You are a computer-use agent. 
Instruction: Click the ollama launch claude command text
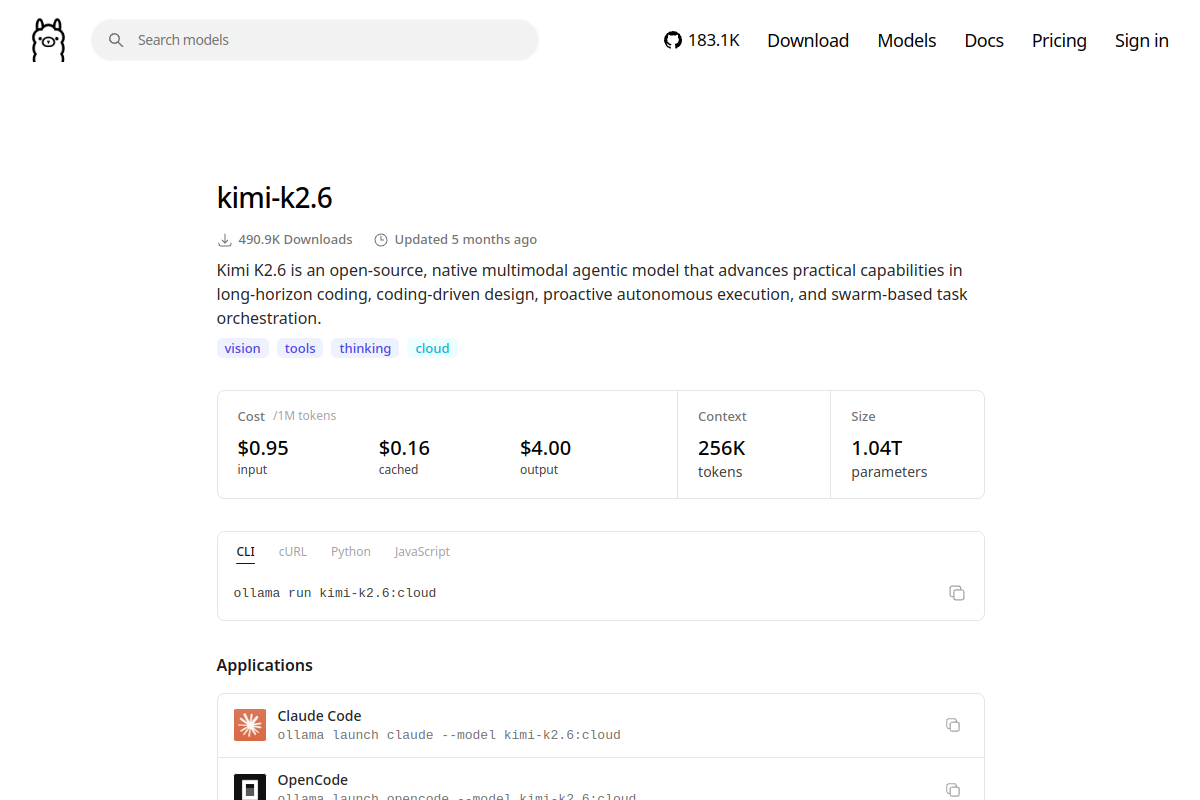point(449,735)
